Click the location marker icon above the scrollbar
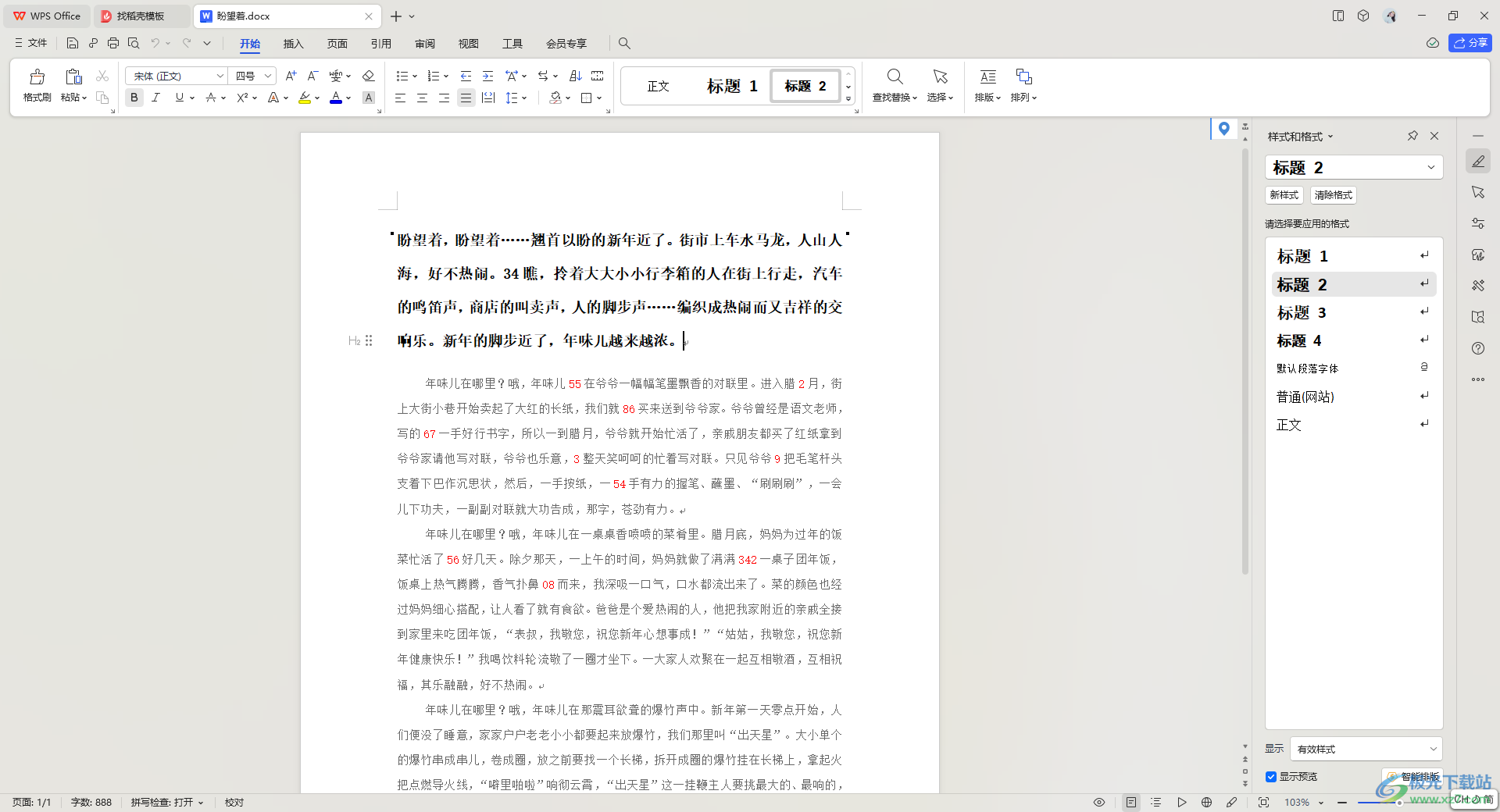The height and width of the screenshot is (812, 1500). [1223, 129]
